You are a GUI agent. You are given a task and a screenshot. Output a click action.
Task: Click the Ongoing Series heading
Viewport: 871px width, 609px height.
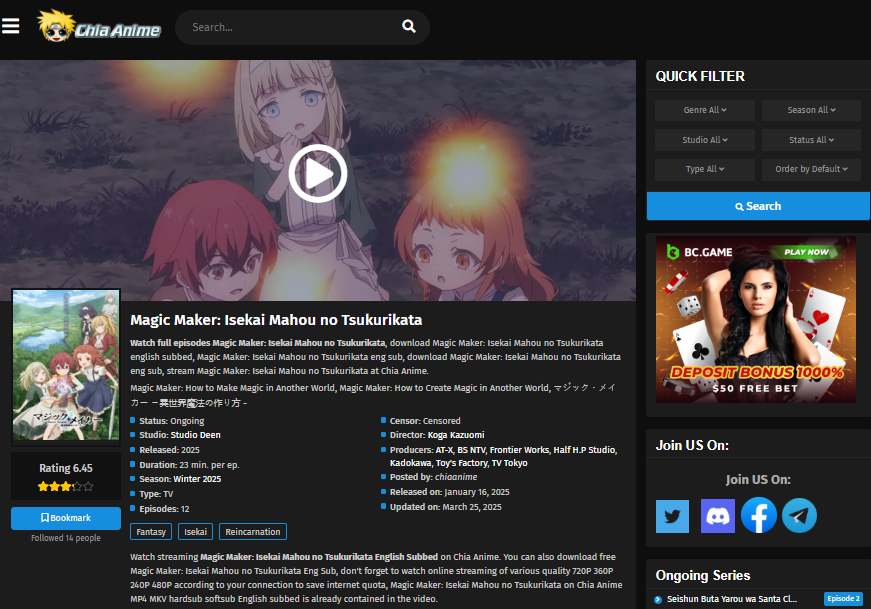[x=703, y=575]
